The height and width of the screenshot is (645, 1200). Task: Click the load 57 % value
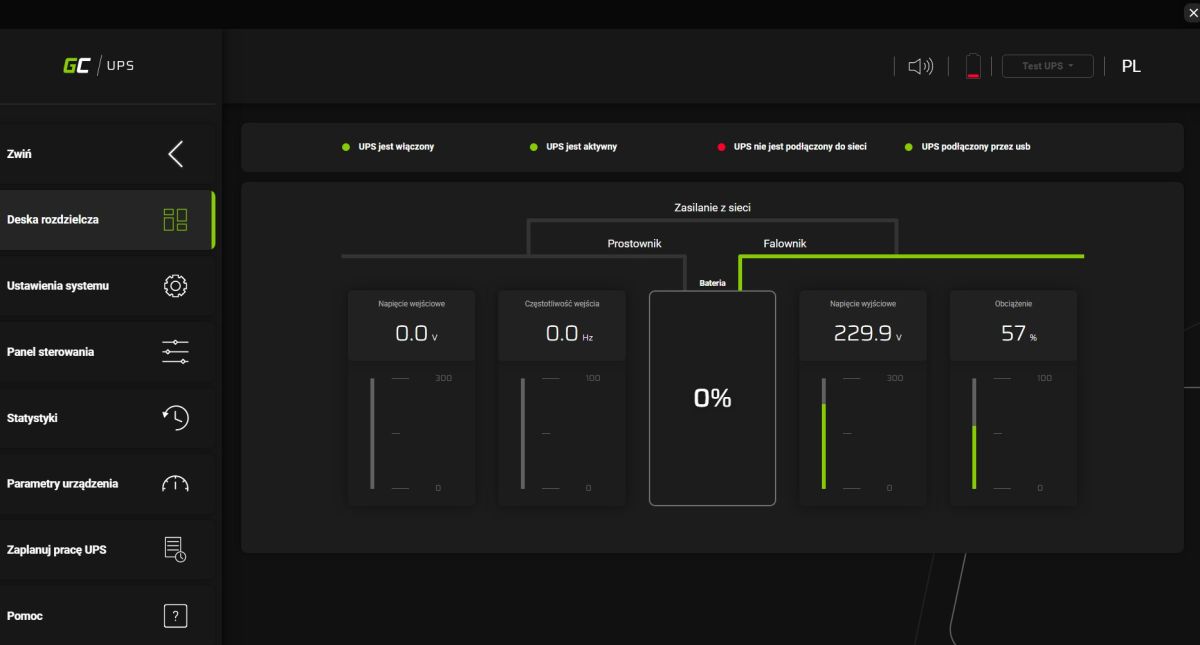(x=1019, y=335)
